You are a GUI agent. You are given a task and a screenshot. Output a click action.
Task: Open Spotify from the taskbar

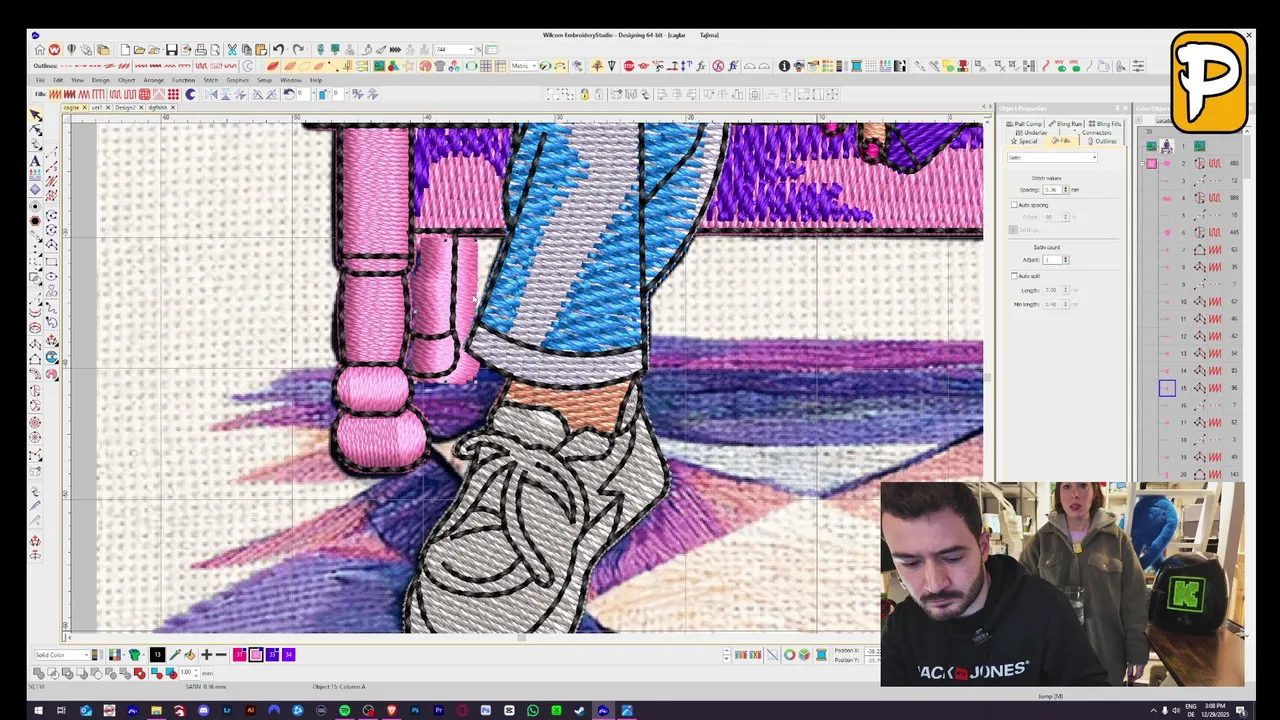tap(345, 711)
